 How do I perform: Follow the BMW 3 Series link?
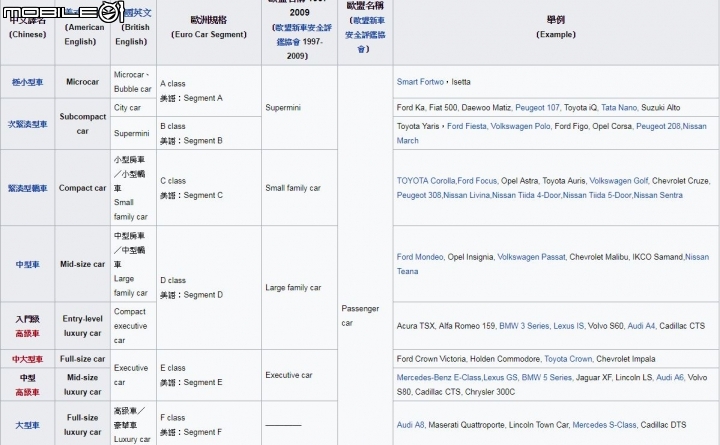click(x=524, y=326)
